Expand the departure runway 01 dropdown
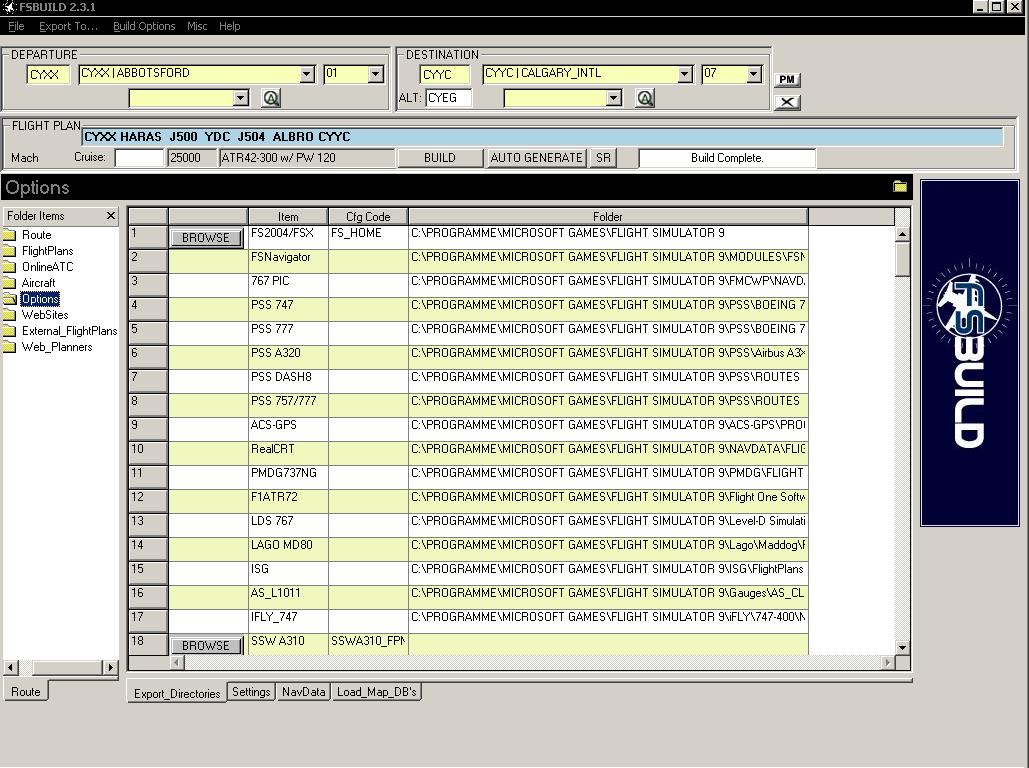Image resolution: width=1029 pixels, height=768 pixels. [x=375, y=74]
